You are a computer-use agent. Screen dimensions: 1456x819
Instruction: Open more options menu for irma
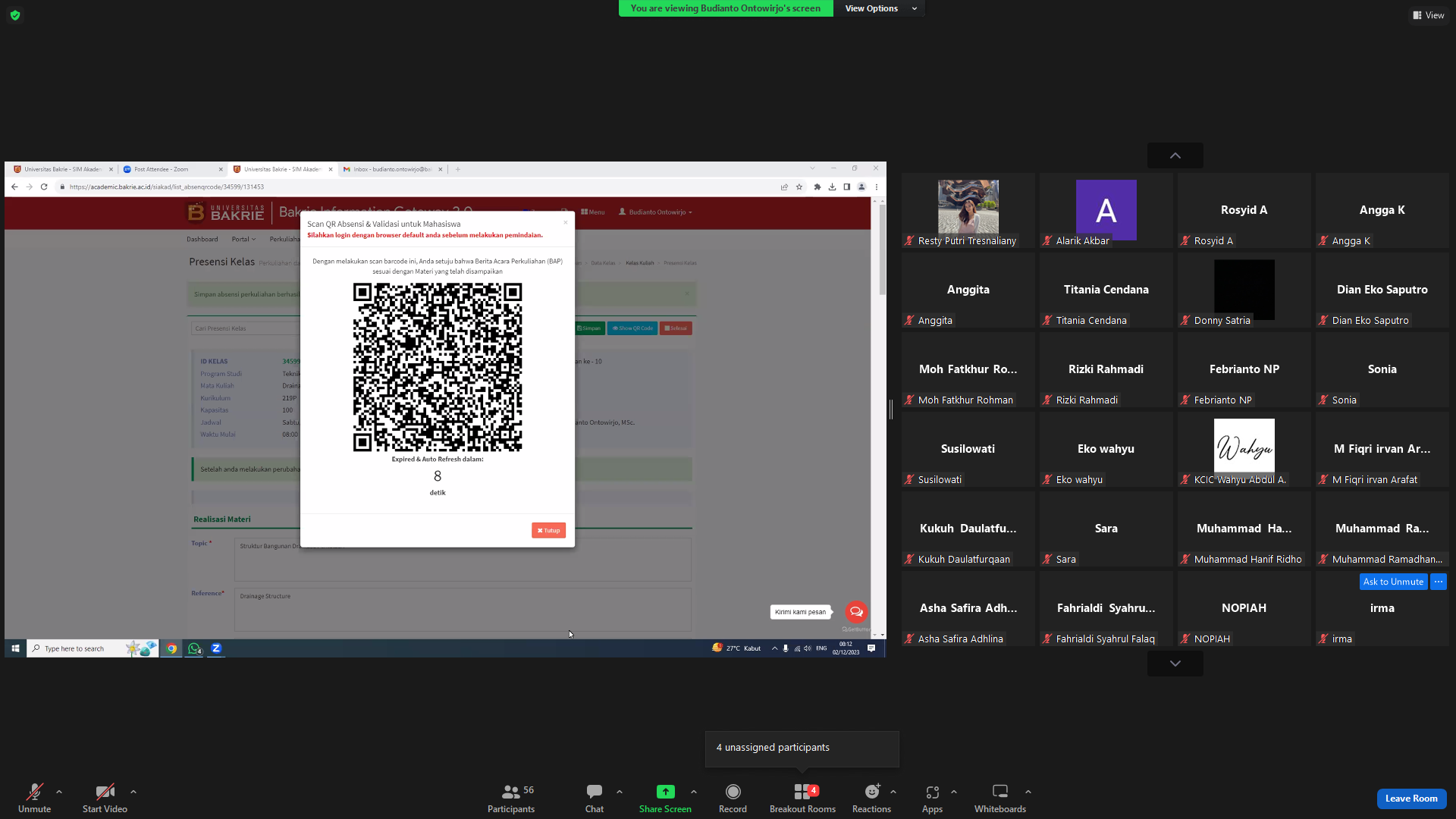[1439, 582]
